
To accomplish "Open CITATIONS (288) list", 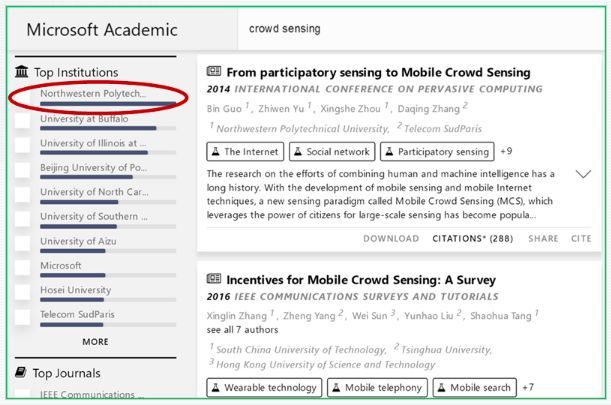I will click(473, 239).
